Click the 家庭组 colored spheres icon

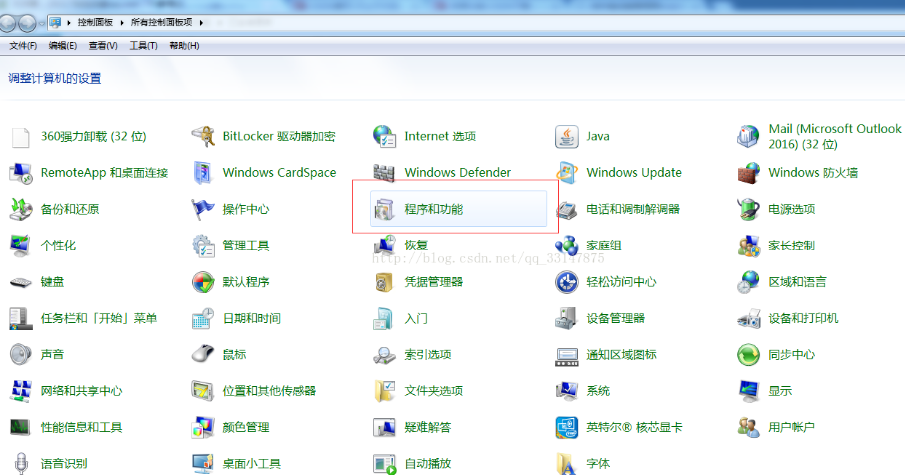click(x=566, y=246)
